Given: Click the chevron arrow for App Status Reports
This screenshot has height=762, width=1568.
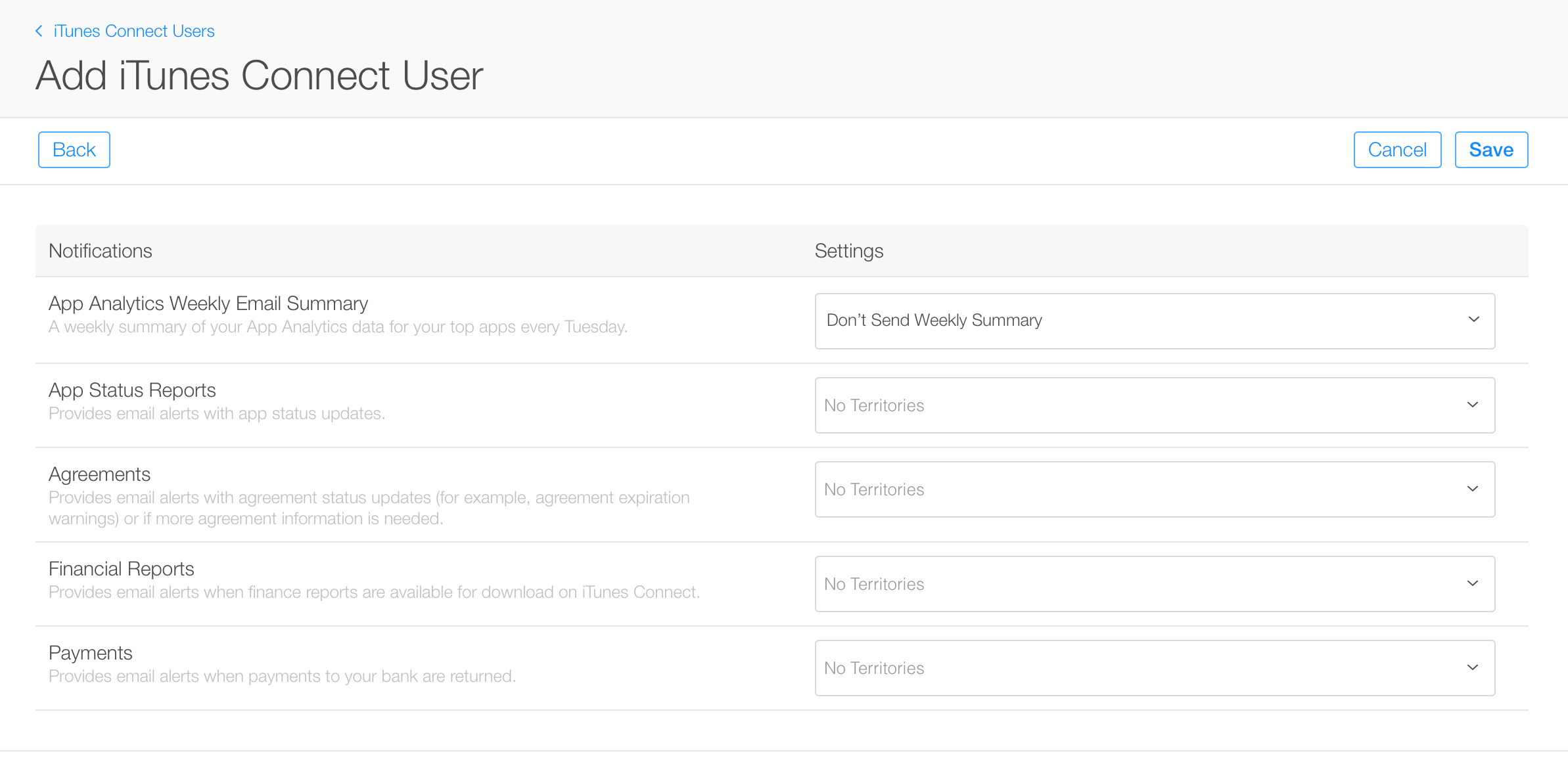Looking at the screenshot, I should click(x=1473, y=405).
